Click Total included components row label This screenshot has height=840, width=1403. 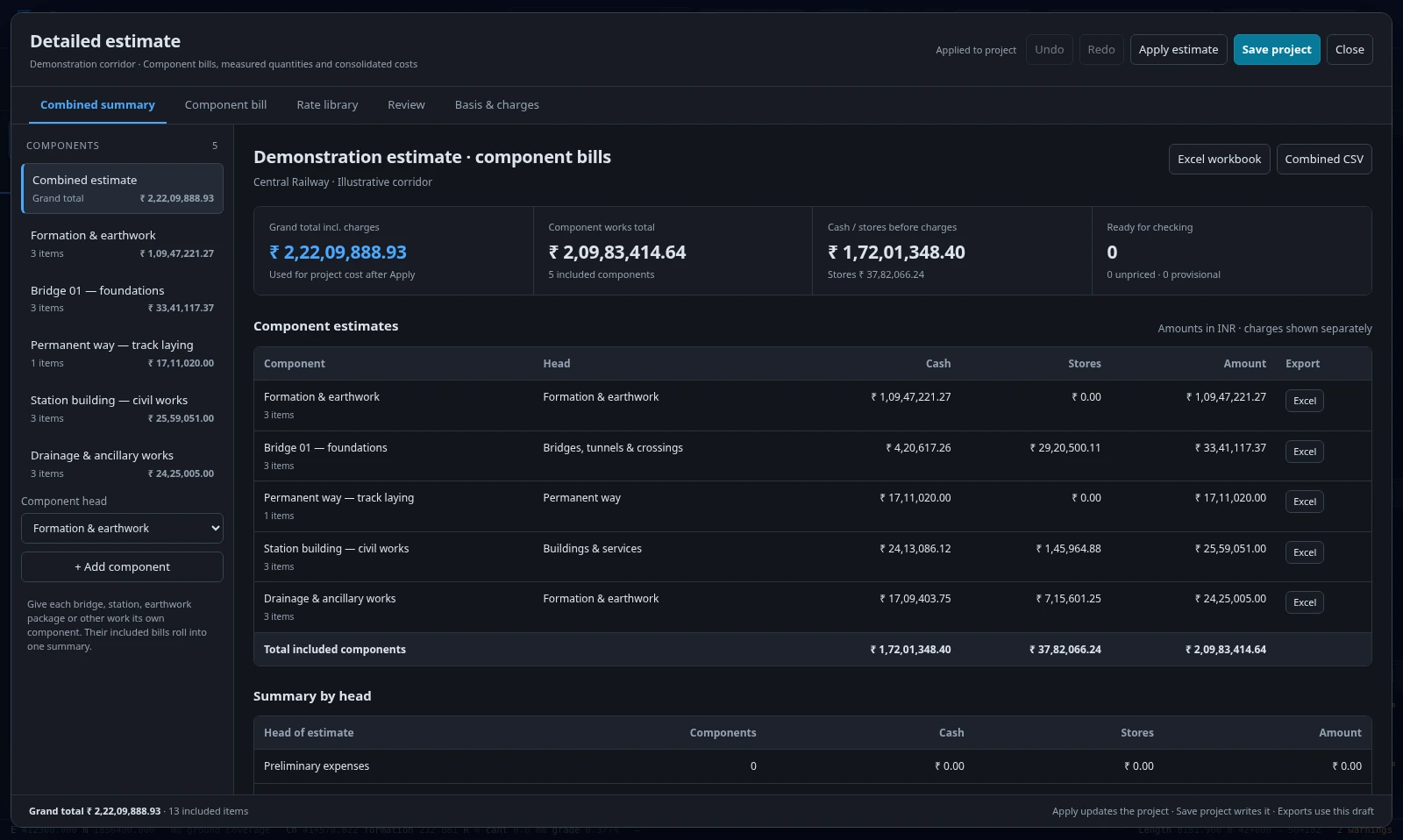tap(335, 649)
